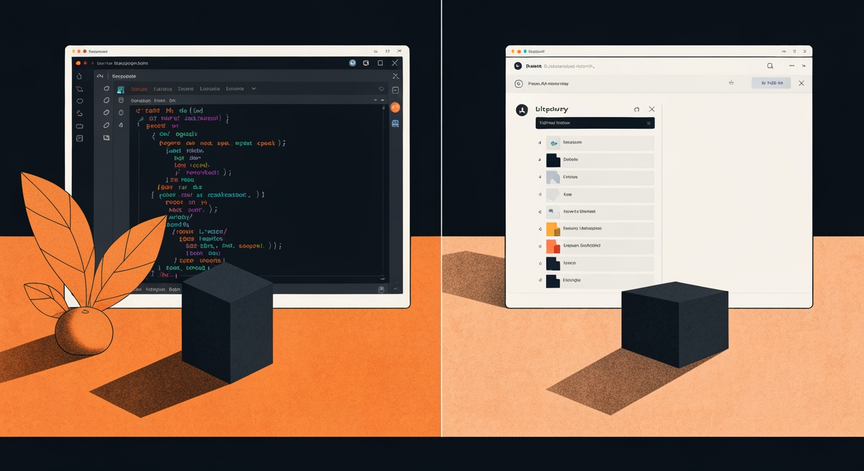This screenshot has width=864, height=471.
Task: Click the blue icon in editor's right sidebar
Action: (x=395, y=124)
